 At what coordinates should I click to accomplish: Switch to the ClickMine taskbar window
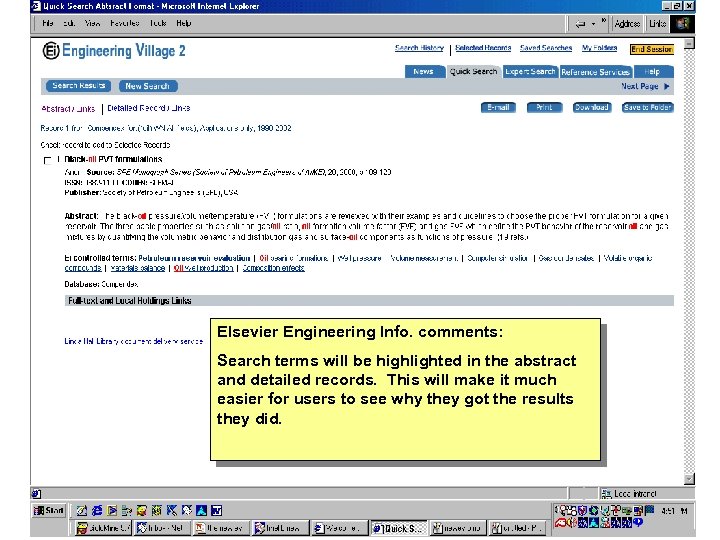coord(103,528)
